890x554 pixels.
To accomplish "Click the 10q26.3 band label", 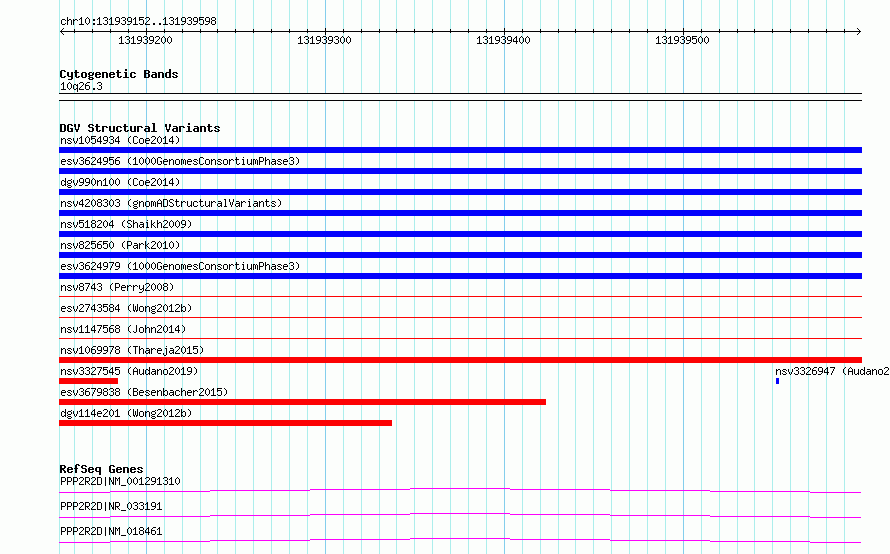I will point(81,86).
